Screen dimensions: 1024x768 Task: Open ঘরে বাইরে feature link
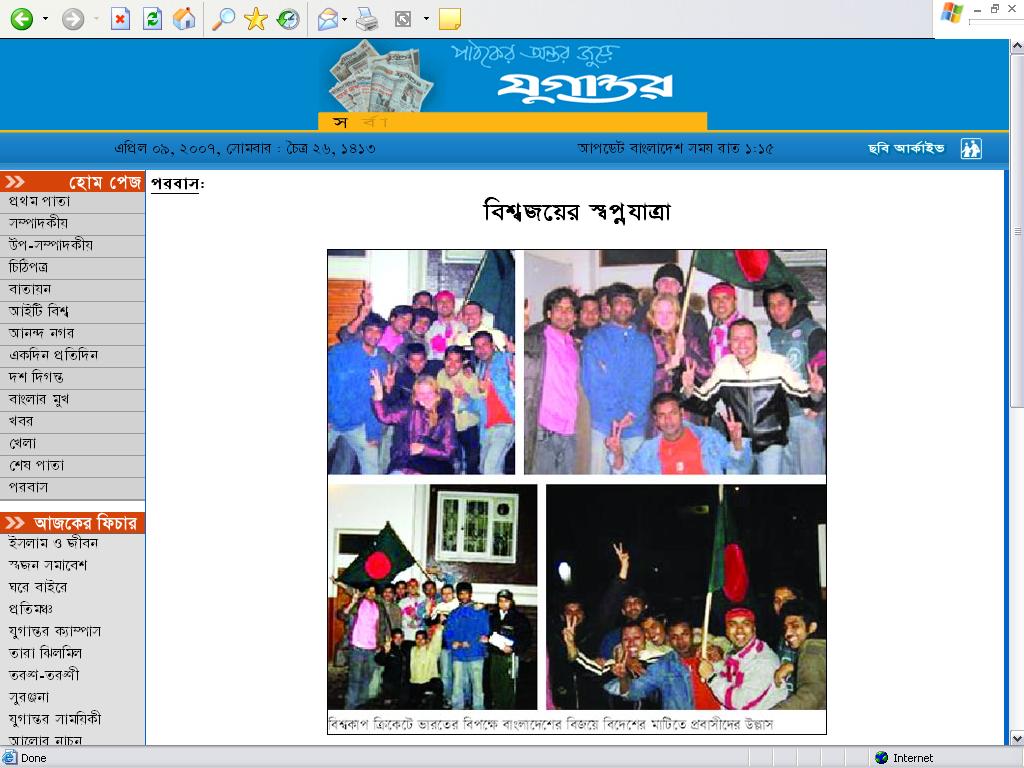coord(38,587)
